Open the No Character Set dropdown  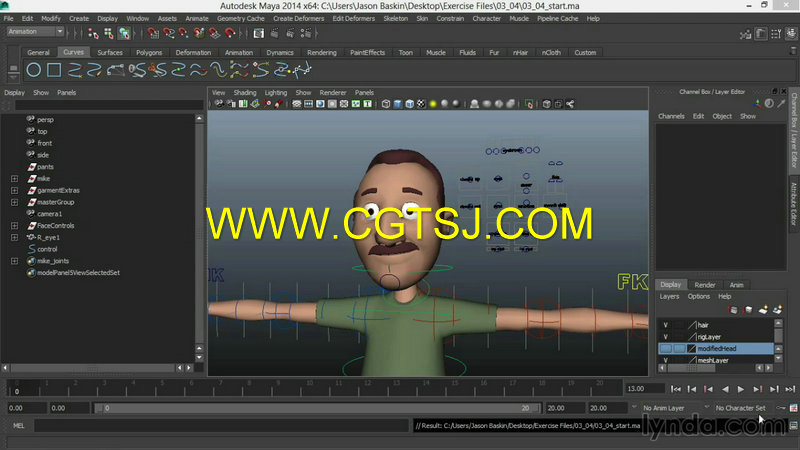tap(740, 408)
